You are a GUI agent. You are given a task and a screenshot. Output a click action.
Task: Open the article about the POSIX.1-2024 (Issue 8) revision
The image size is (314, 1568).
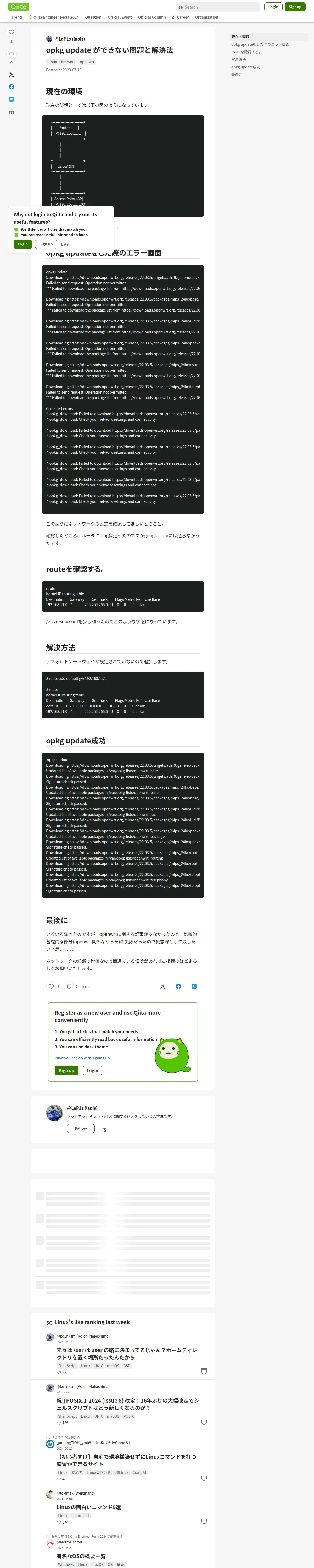pyautogui.click(x=127, y=1404)
